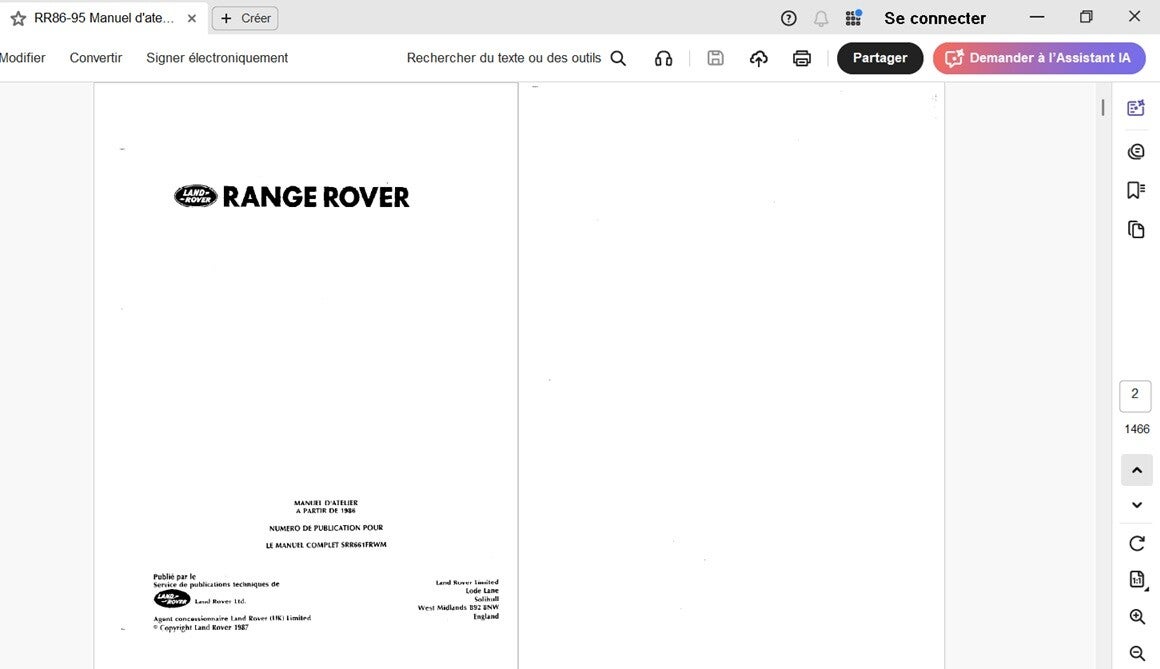Click the Créer new tab button
Image resolution: width=1160 pixels, height=669 pixels.
(x=245, y=19)
